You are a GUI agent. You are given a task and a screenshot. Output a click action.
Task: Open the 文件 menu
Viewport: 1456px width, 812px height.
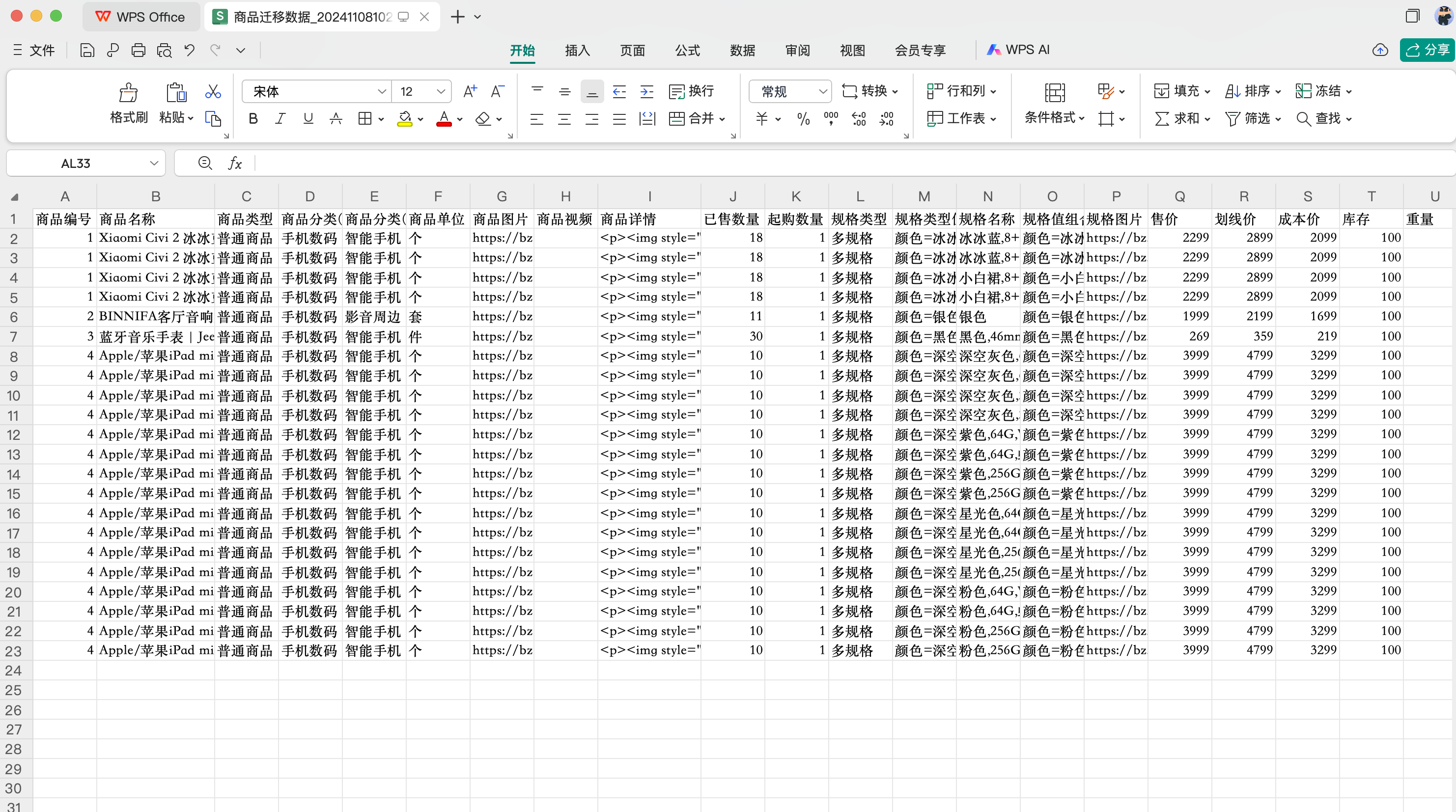(x=34, y=50)
